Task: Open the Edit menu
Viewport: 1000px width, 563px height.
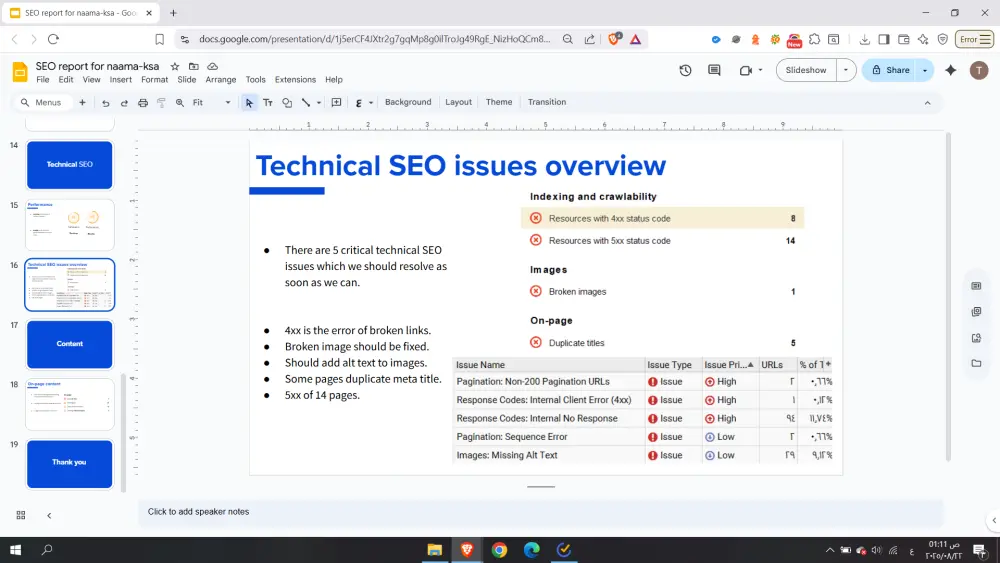Action: pyautogui.click(x=66, y=80)
